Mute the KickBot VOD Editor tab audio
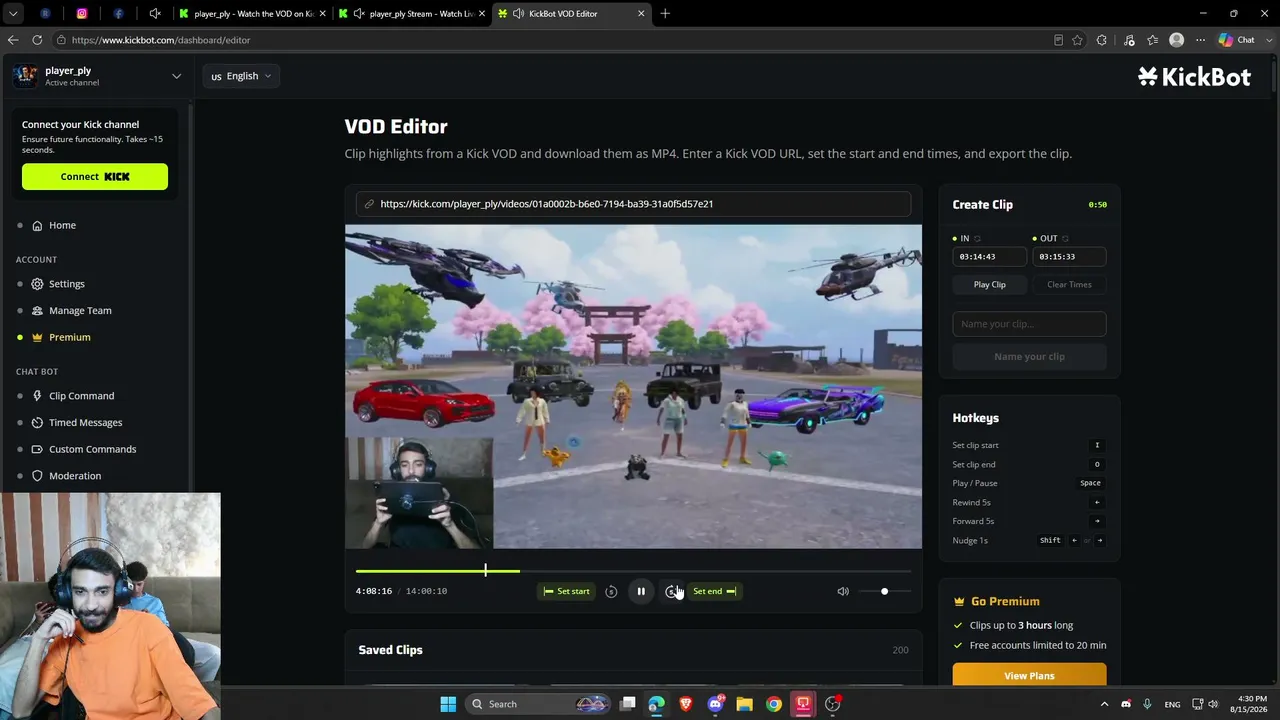The width and height of the screenshot is (1280, 720). click(x=518, y=14)
